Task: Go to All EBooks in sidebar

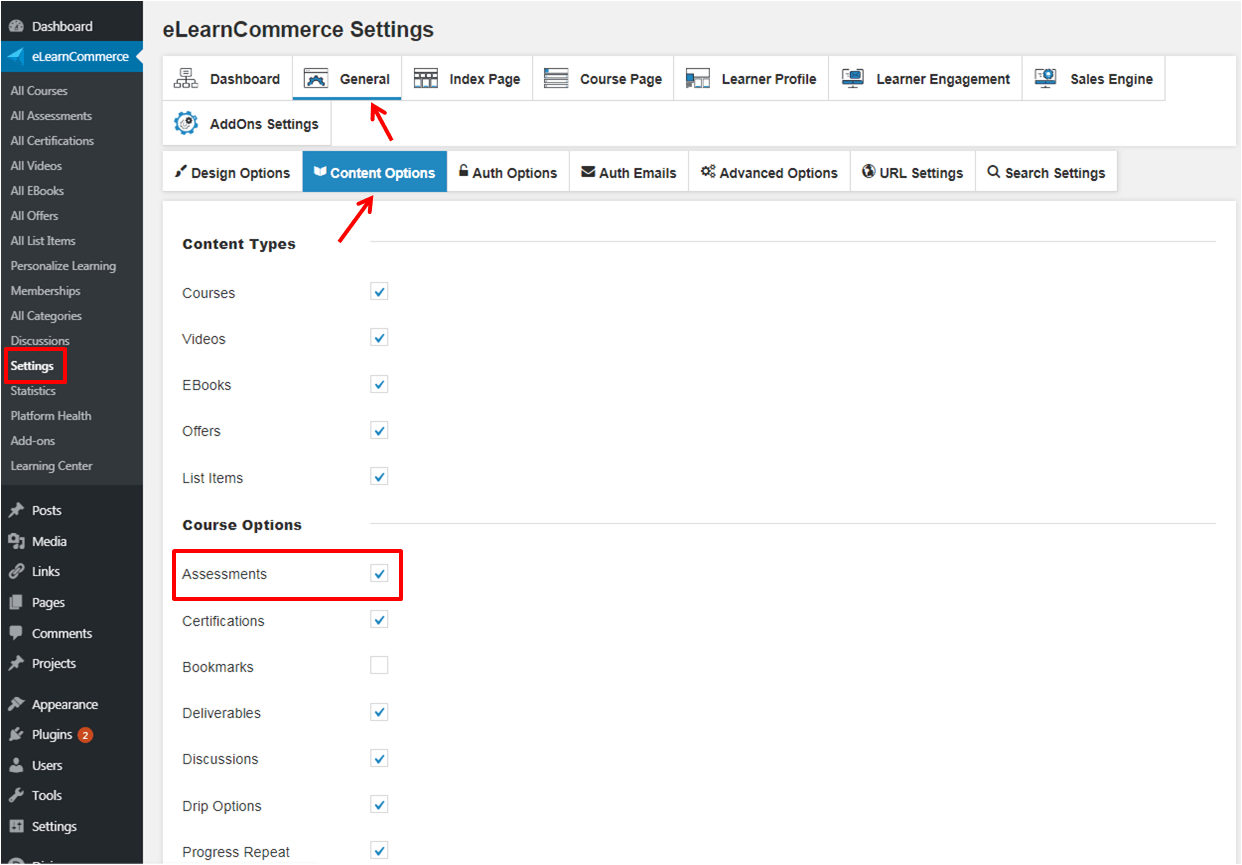Action: pos(37,191)
